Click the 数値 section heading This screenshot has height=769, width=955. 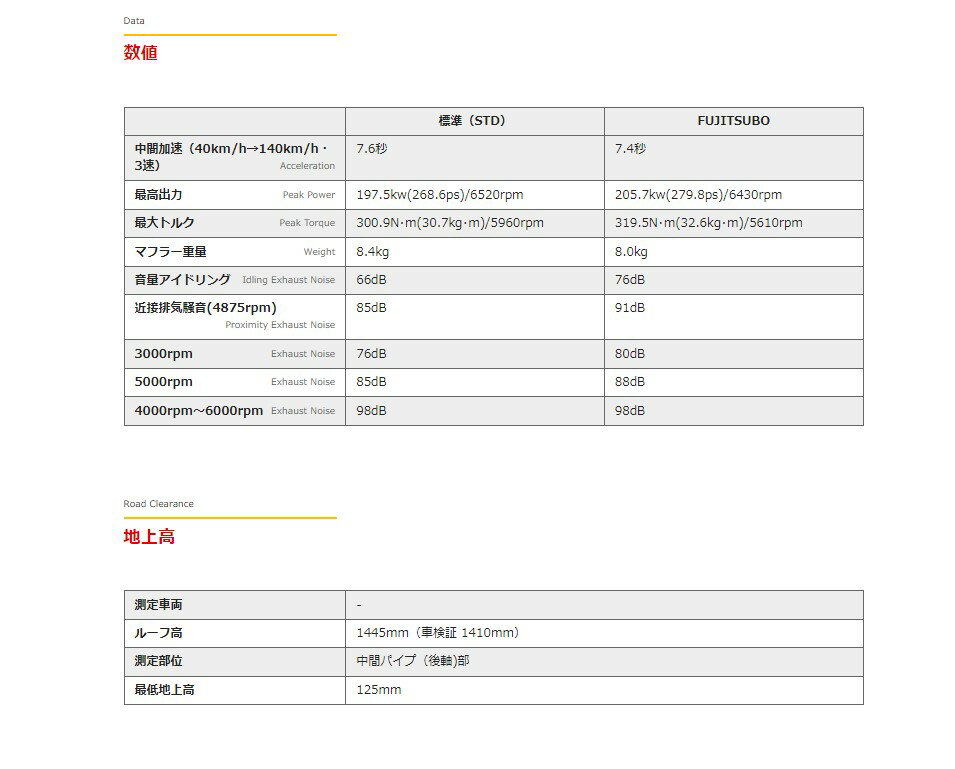click(140, 53)
